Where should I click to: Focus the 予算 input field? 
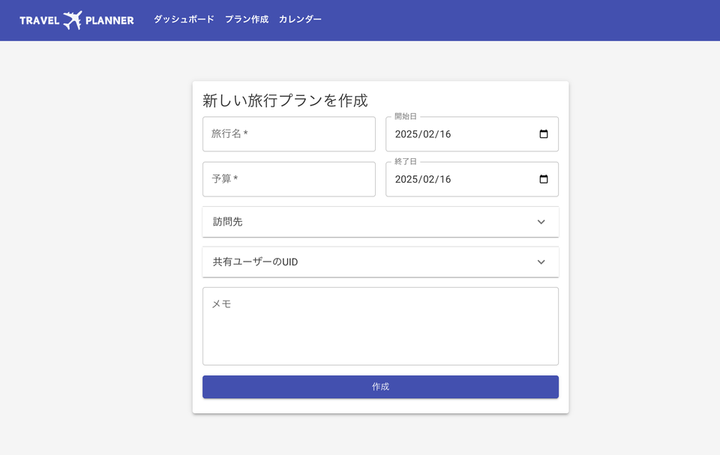(289, 179)
